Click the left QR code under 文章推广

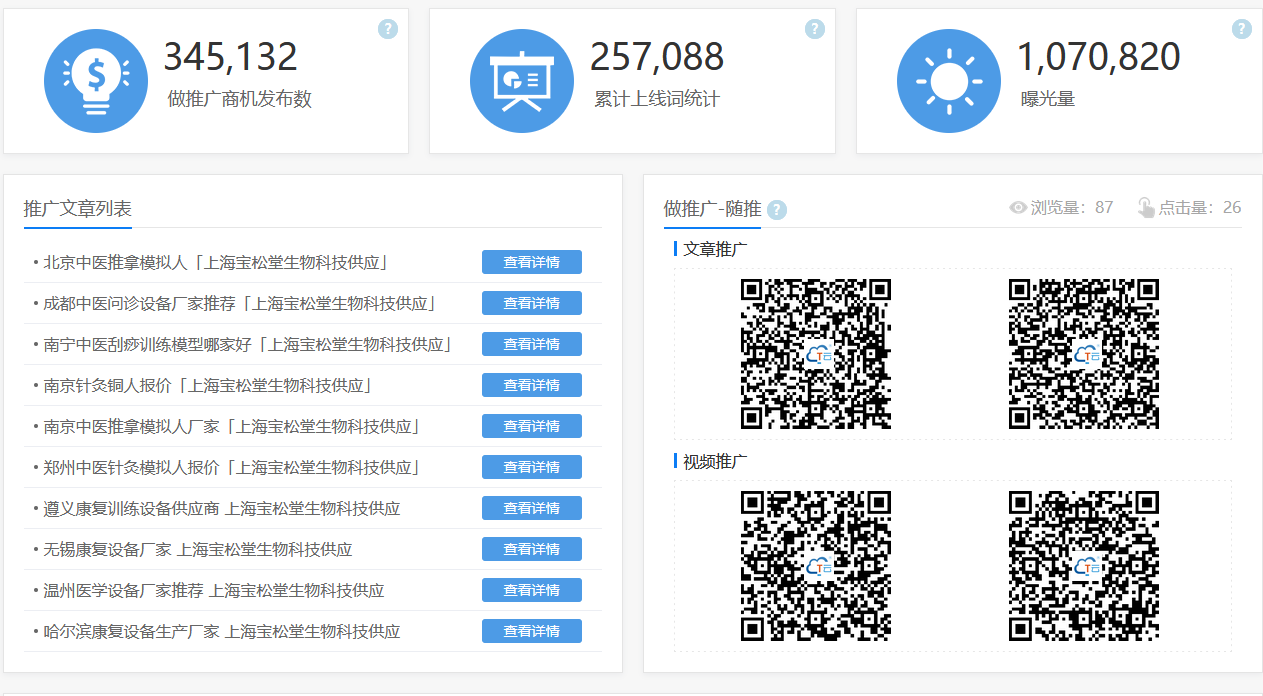click(x=816, y=354)
